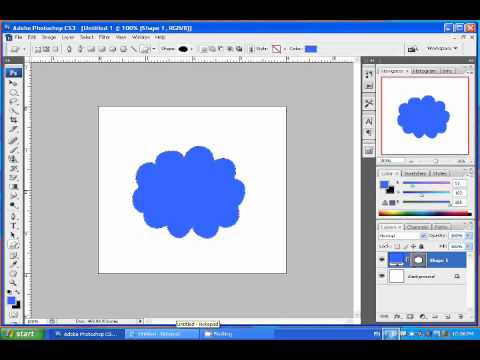Enable Paths mode in options bar
Screen dimensions: 480x360
(x=46, y=49)
